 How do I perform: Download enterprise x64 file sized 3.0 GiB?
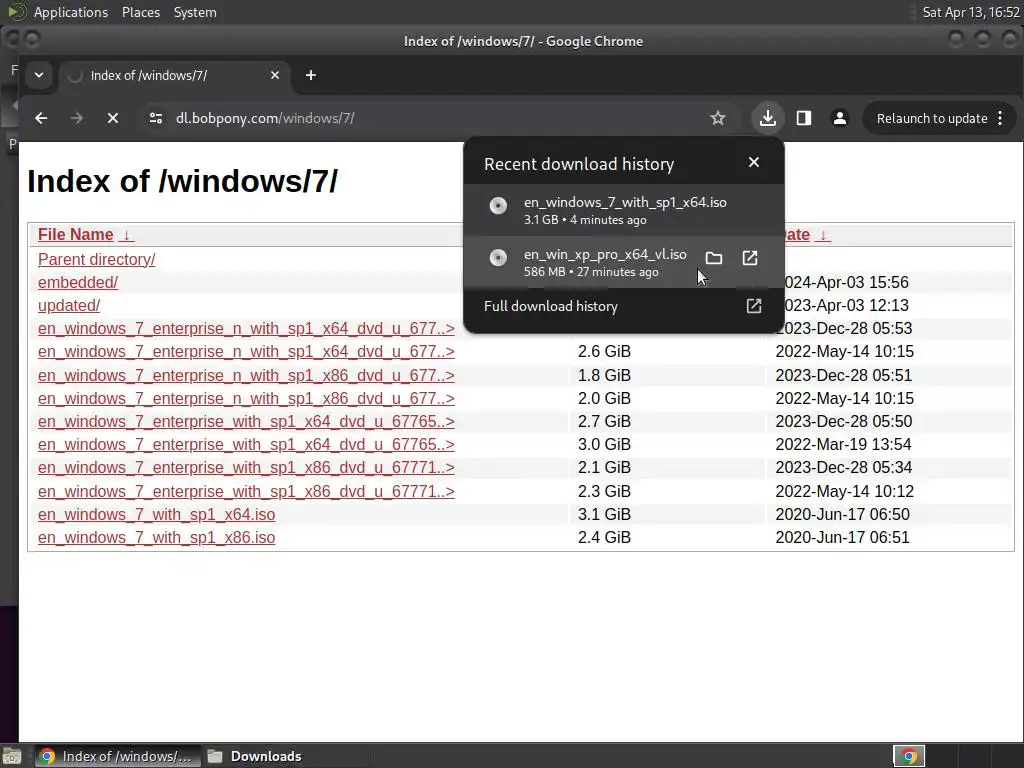[246, 444]
